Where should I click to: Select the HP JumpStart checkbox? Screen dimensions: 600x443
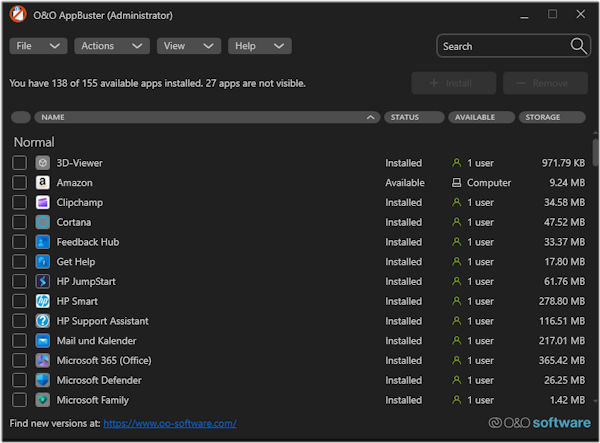[20, 282]
